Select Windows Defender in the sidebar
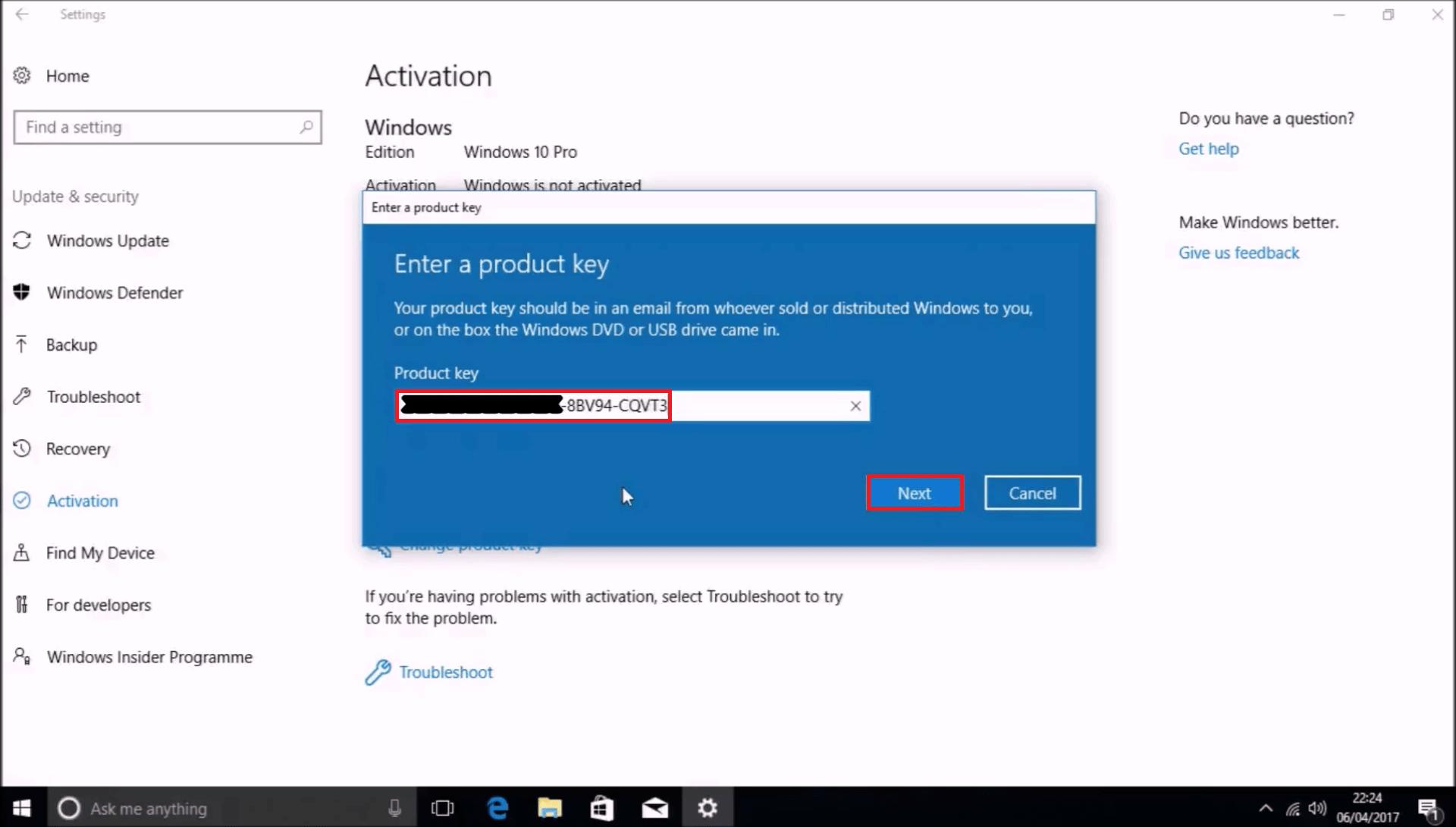Image resolution: width=1456 pixels, height=827 pixels. pos(115,292)
